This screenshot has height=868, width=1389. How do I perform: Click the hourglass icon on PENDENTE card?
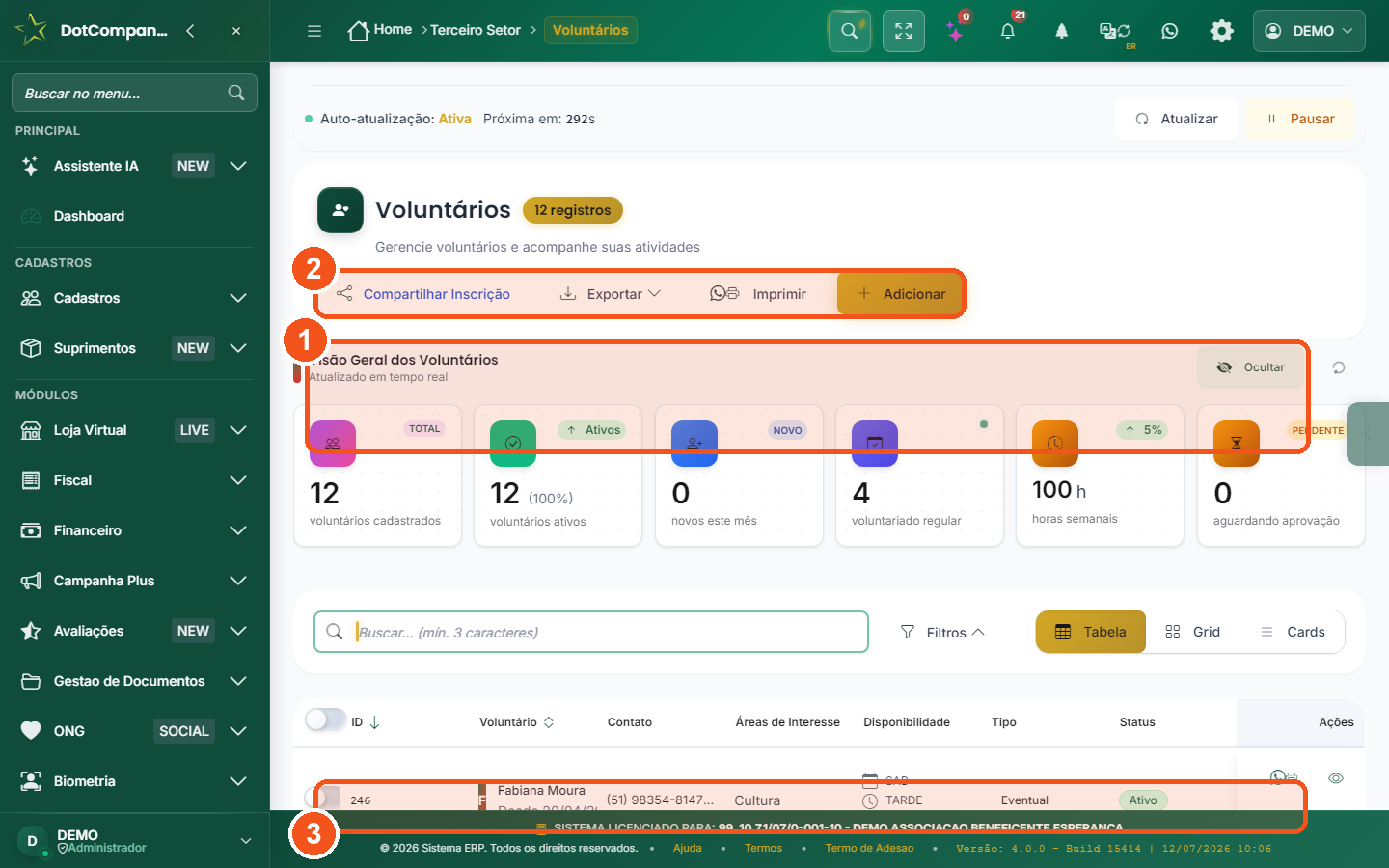(x=1237, y=444)
